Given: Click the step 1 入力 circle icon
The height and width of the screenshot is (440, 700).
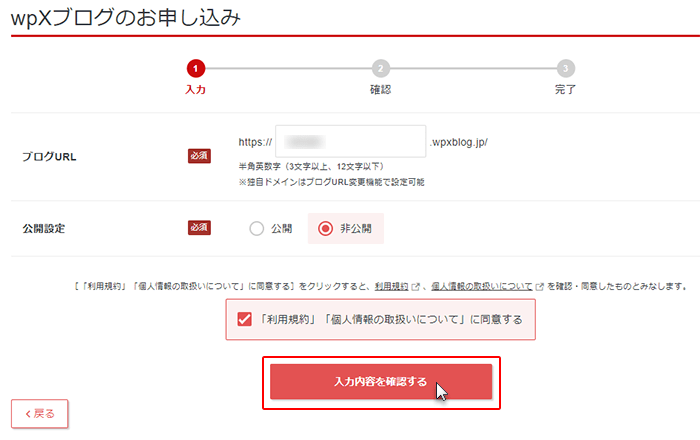Looking at the screenshot, I should [196, 68].
